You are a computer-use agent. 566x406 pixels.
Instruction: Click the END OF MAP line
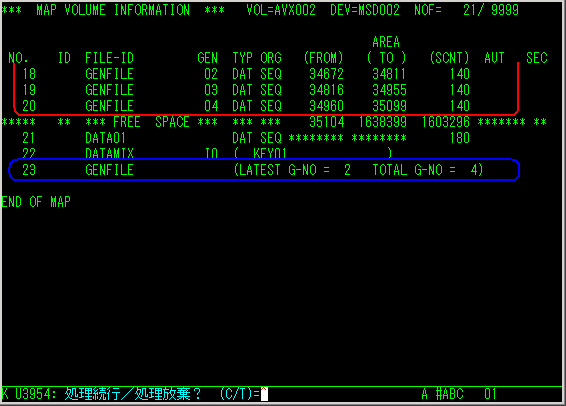point(36,202)
